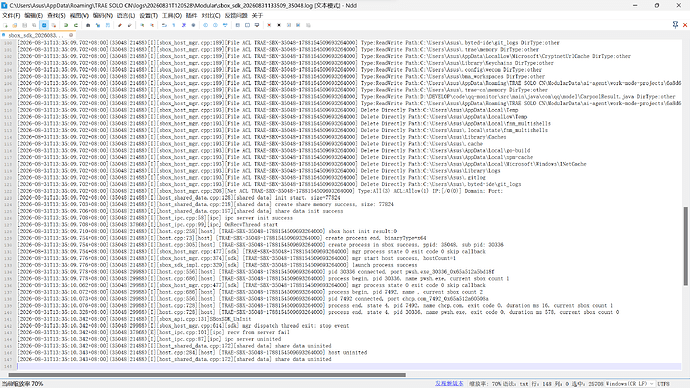The image size is (690, 388).
Task: Click the vertical scrollbar thumb
Action: click(685, 245)
